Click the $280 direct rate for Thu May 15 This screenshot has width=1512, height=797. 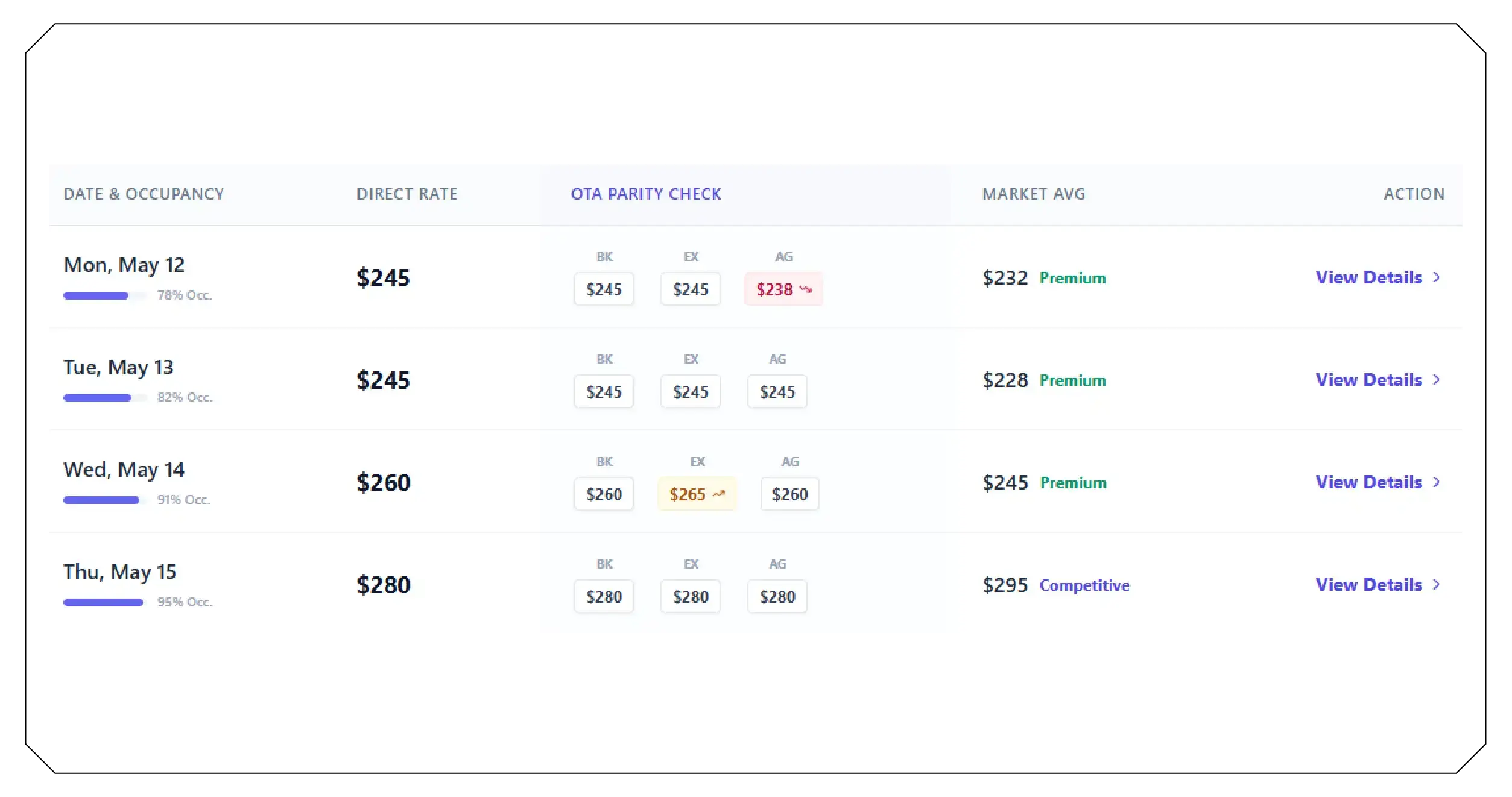(x=384, y=584)
